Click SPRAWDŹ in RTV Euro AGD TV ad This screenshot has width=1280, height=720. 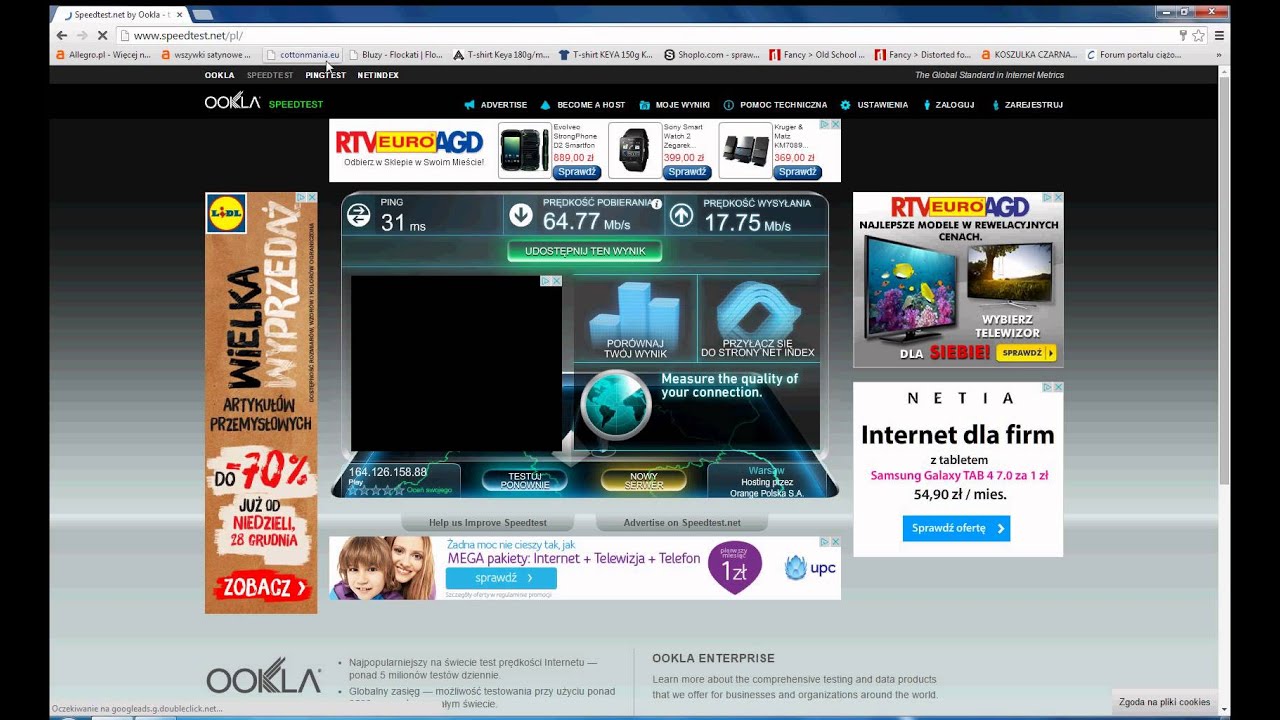1027,353
